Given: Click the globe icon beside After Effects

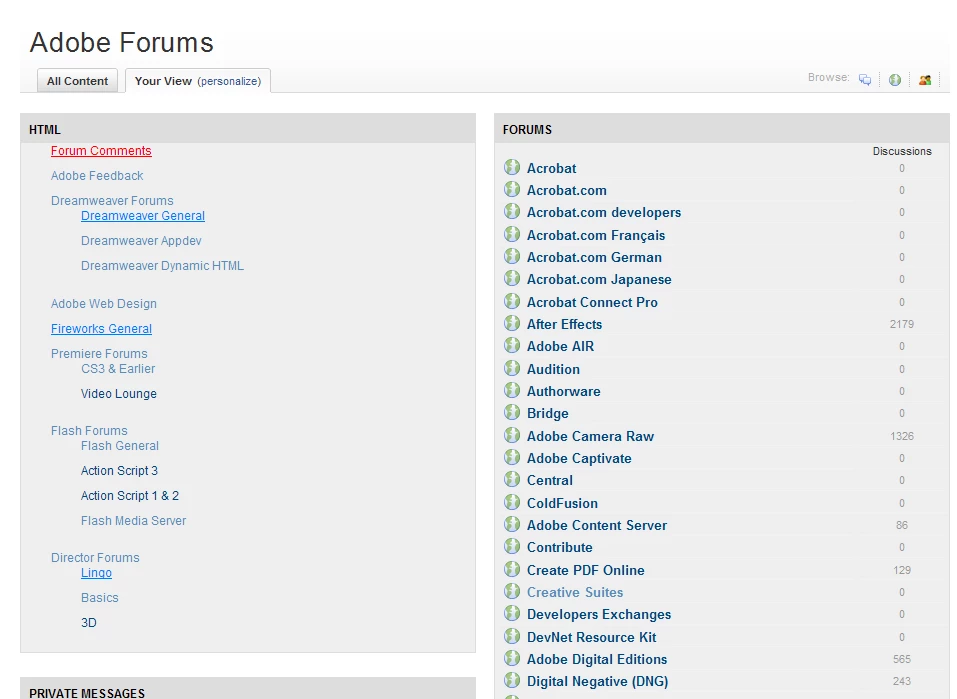Looking at the screenshot, I should (x=512, y=323).
